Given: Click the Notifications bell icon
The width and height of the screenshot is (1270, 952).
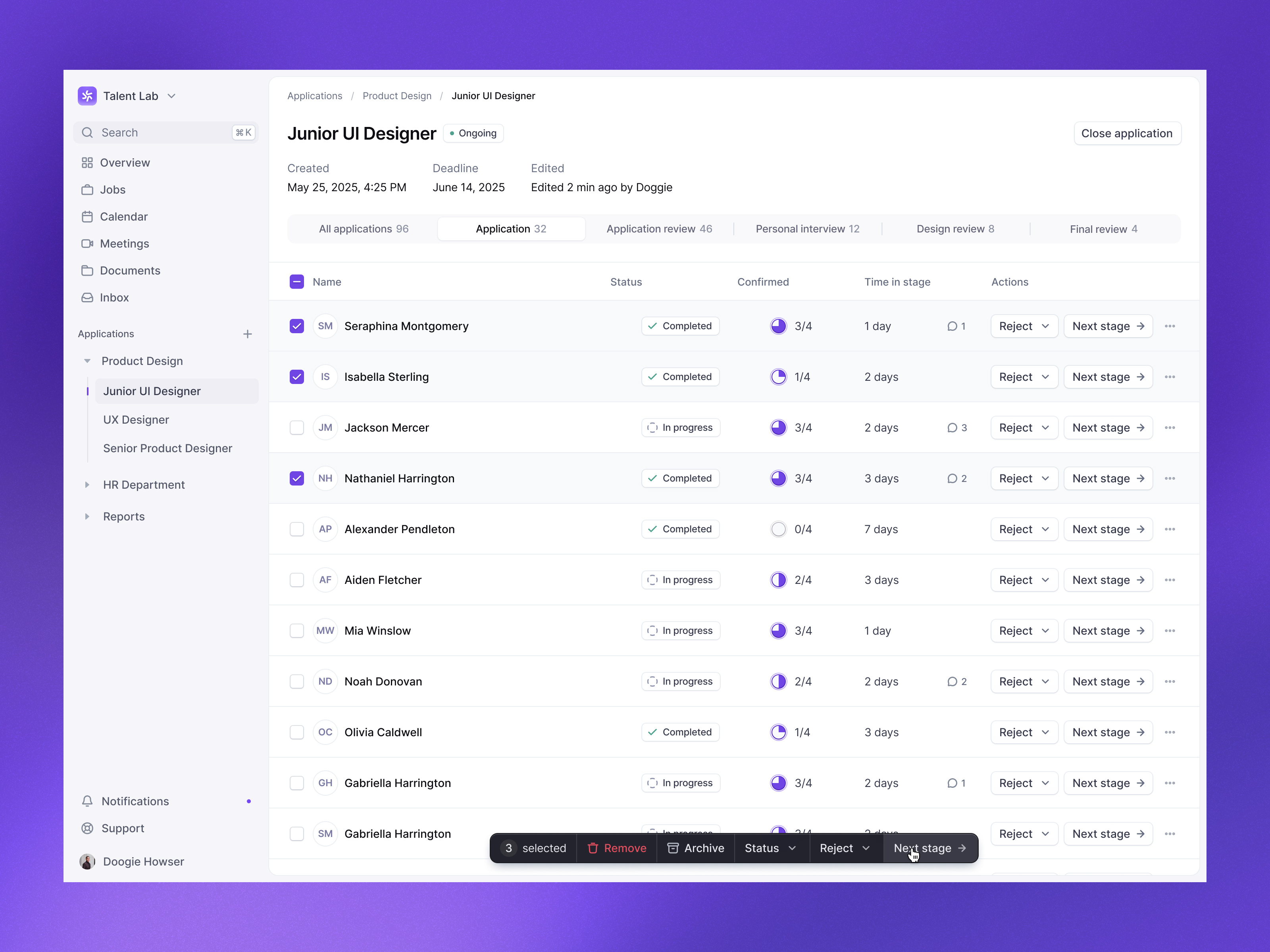Looking at the screenshot, I should pyautogui.click(x=87, y=801).
